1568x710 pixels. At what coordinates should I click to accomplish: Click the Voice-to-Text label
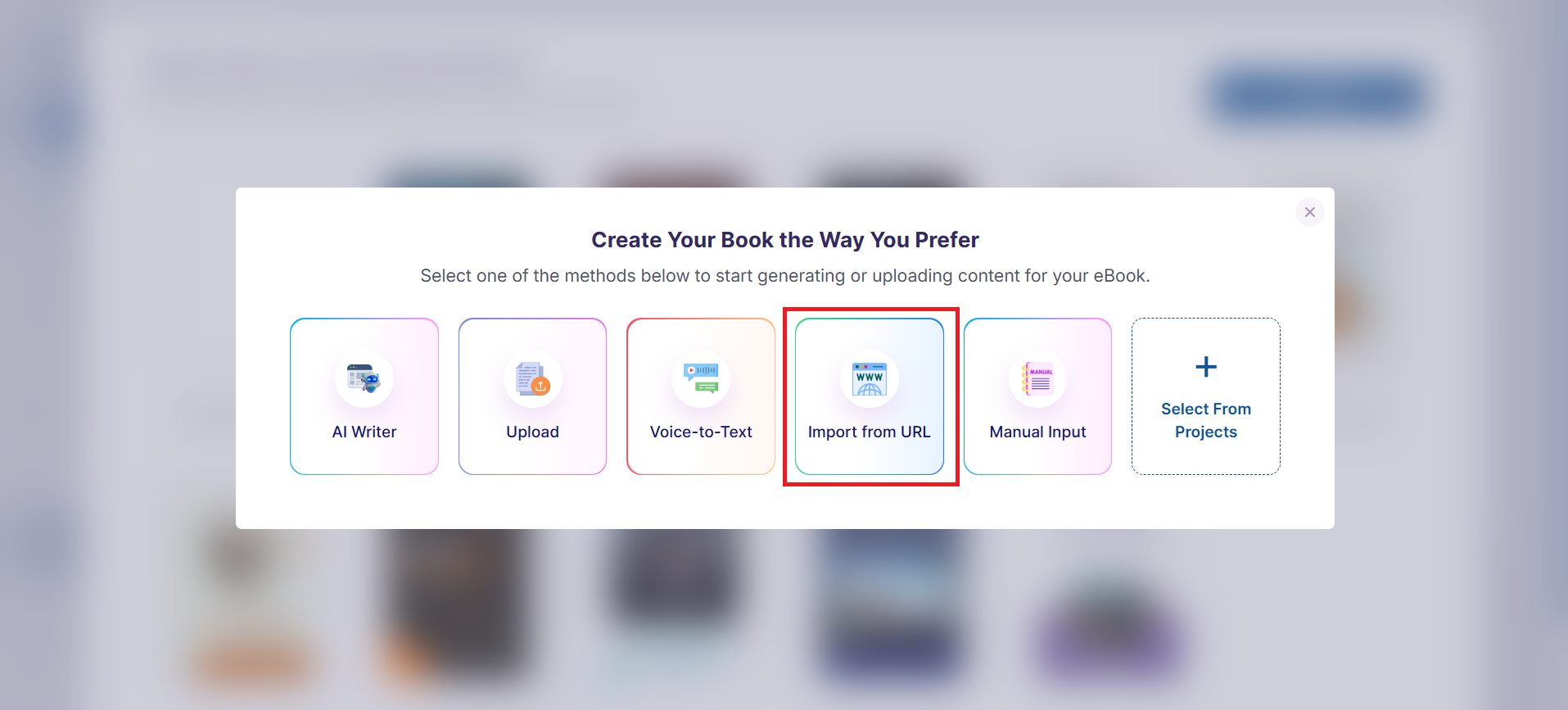pos(701,432)
